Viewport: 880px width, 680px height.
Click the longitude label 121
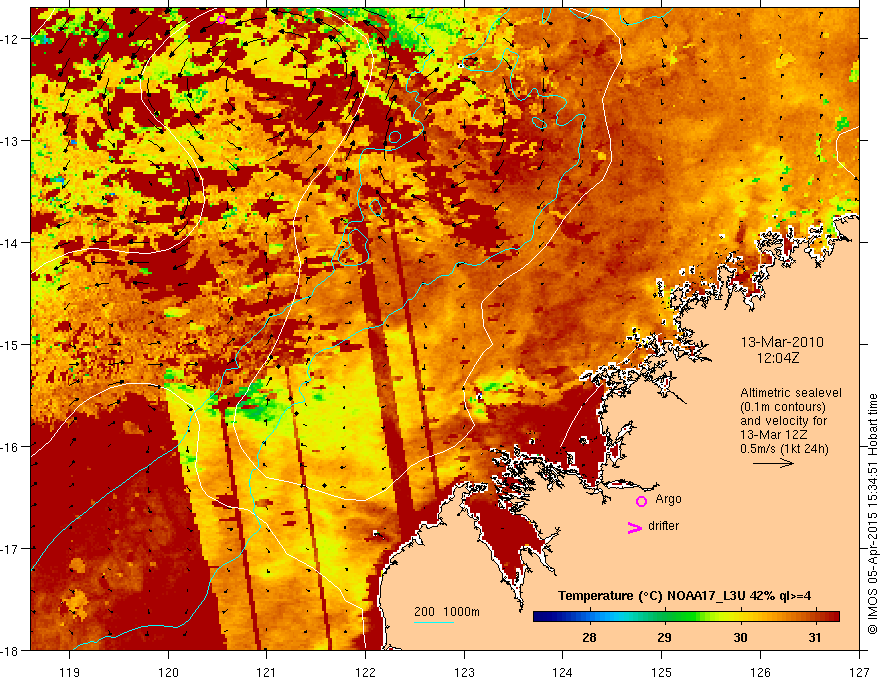point(267,672)
